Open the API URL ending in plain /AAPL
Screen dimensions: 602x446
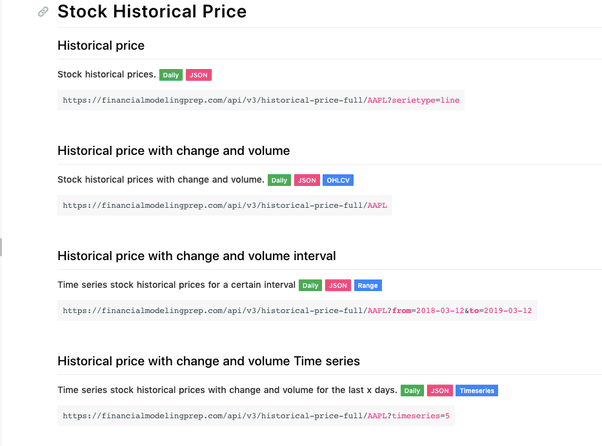click(x=226, y=205)
